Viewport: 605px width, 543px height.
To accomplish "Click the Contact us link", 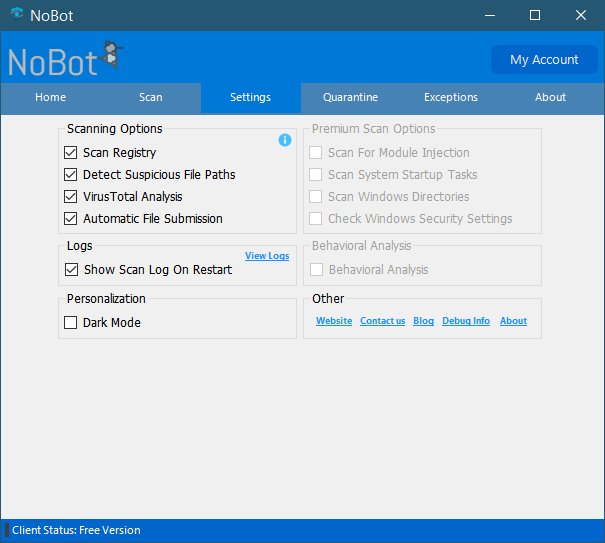I will 383,321.
